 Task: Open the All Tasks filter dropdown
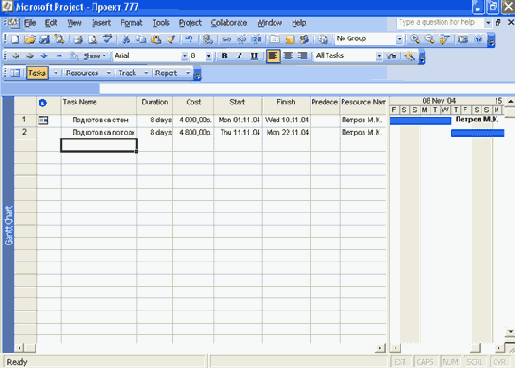379,56
